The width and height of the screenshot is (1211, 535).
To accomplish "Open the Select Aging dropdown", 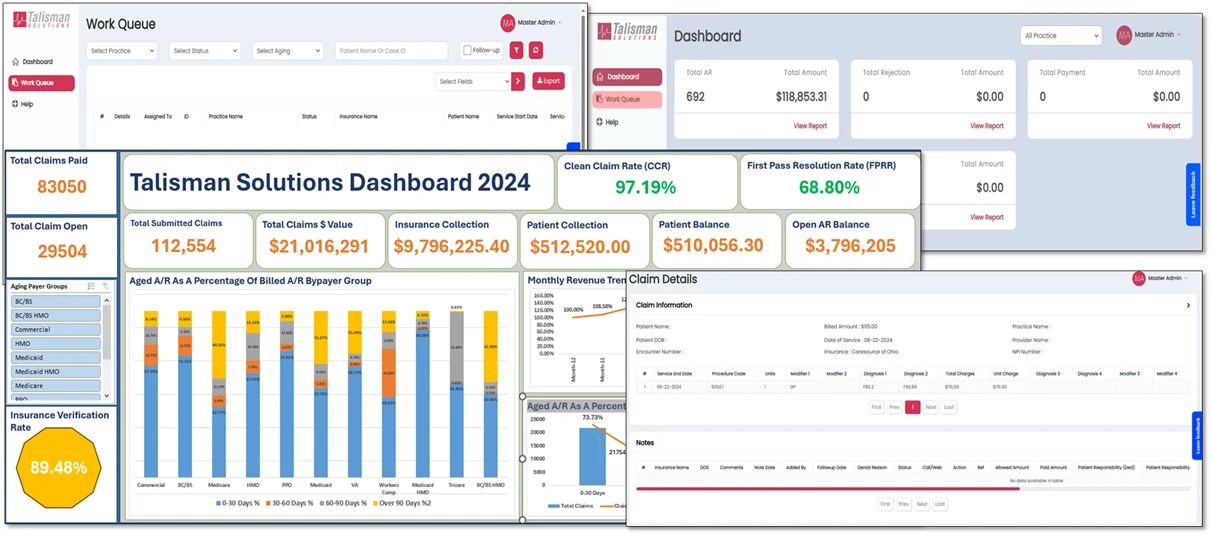I will 288,51.
